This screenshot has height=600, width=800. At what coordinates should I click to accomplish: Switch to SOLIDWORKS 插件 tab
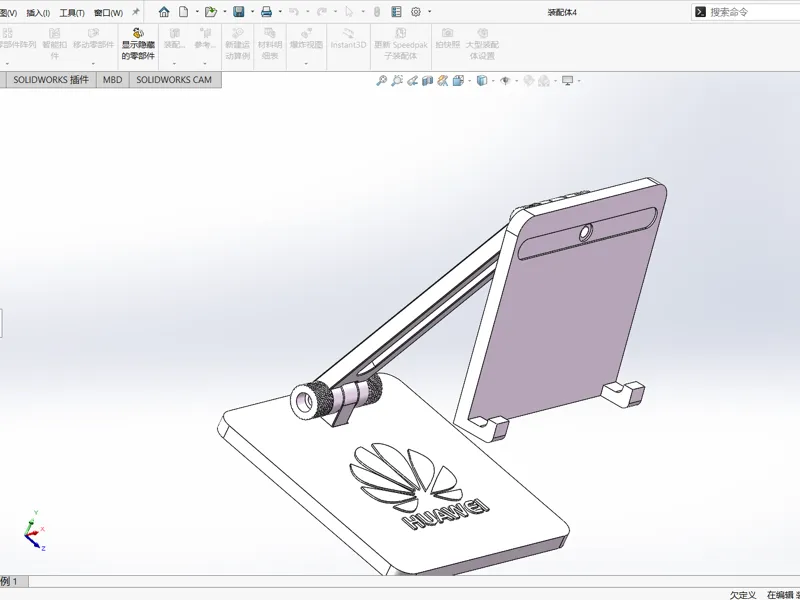click(51, 80)
